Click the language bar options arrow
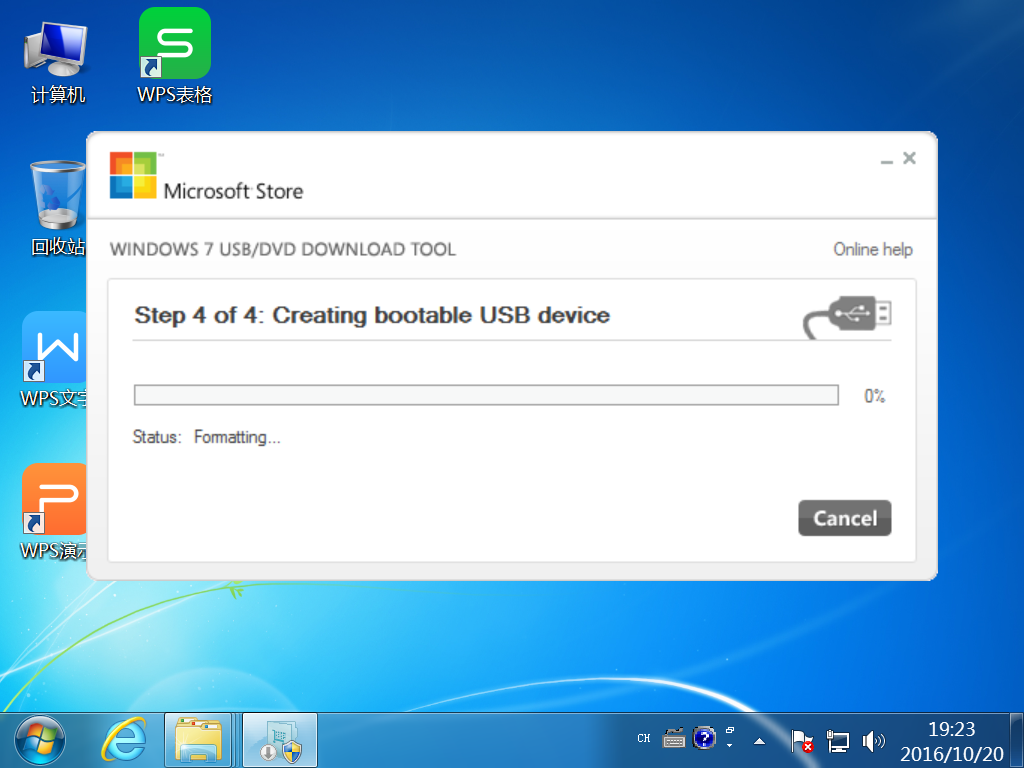1024x768 pixels. click(x=729, y=745)
